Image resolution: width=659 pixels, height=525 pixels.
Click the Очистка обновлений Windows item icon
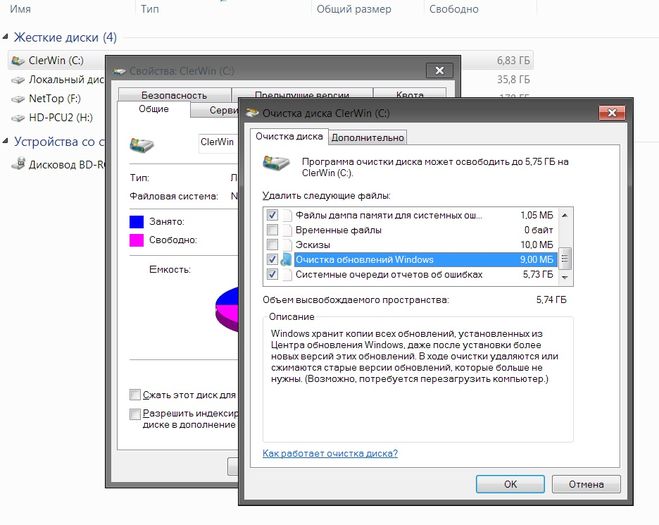(x=286, y=260)
